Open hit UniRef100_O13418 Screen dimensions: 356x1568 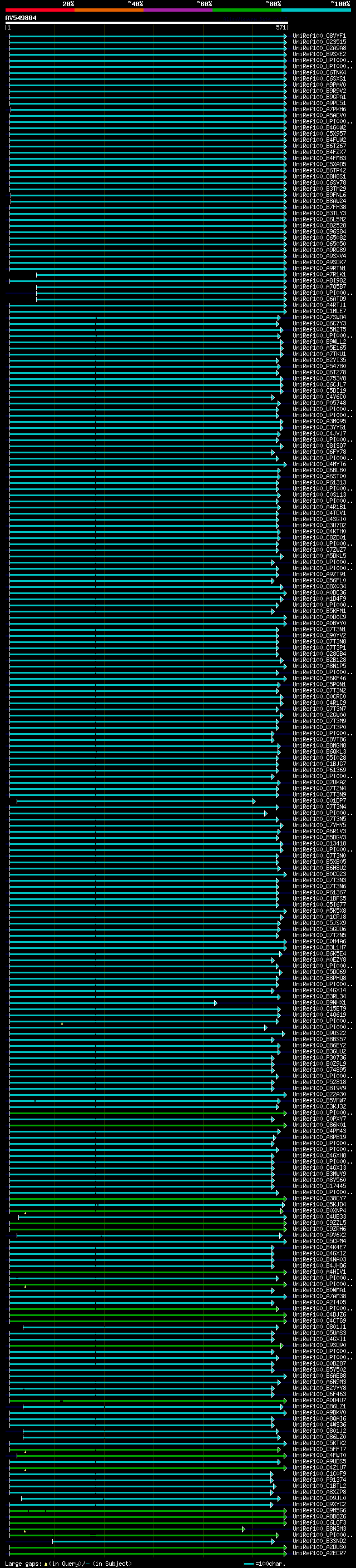click(x=319, y=844)
